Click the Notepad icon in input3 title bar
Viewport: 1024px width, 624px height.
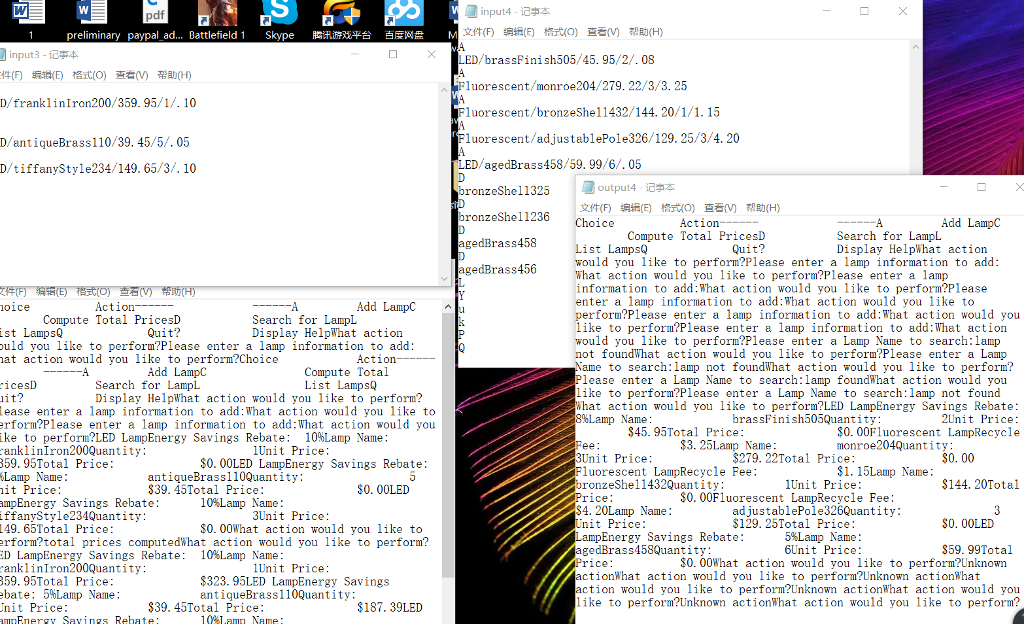(2, 55)
